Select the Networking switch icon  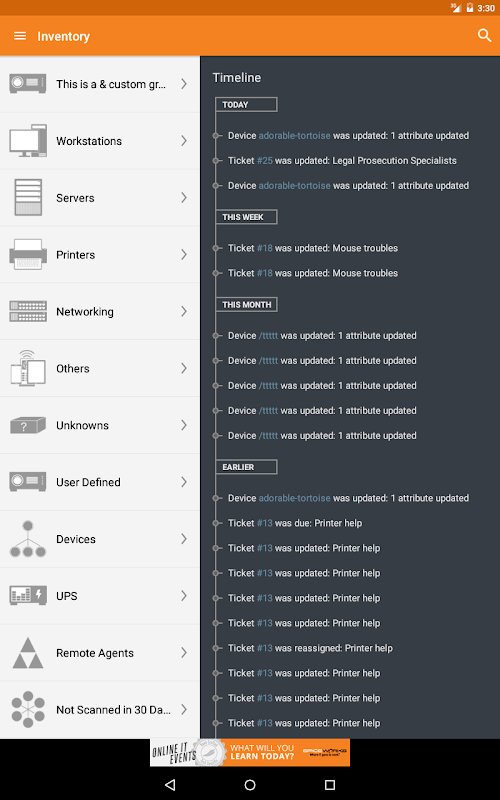[x=28, y=311]
